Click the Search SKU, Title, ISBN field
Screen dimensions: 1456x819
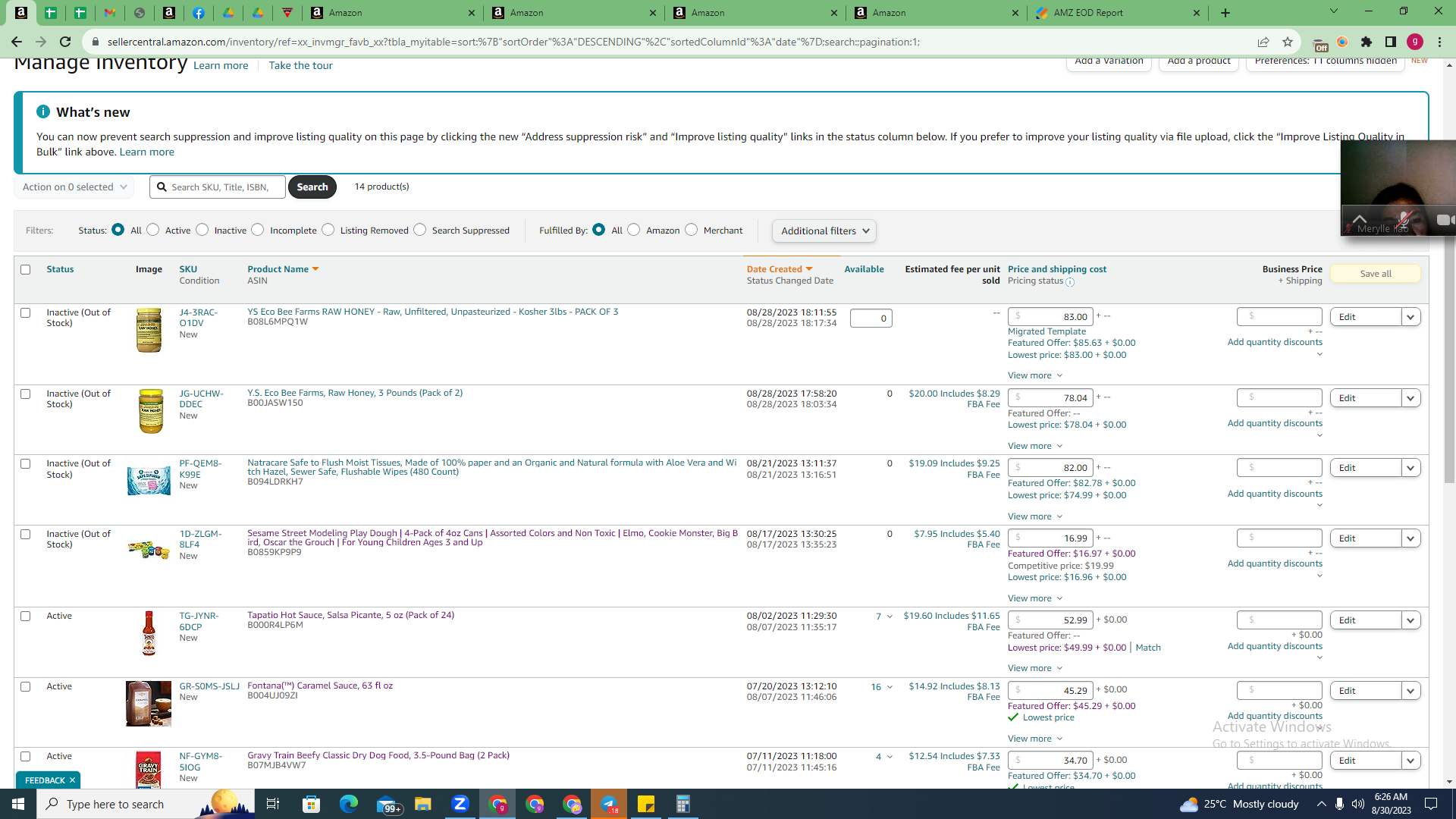218,187
